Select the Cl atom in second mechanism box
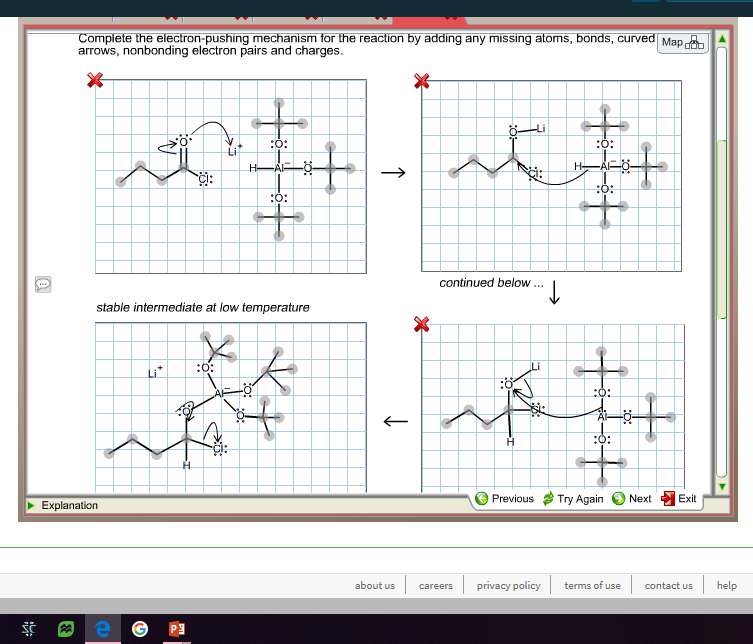The height and width of the screenshot is (644, 753). 534,173
